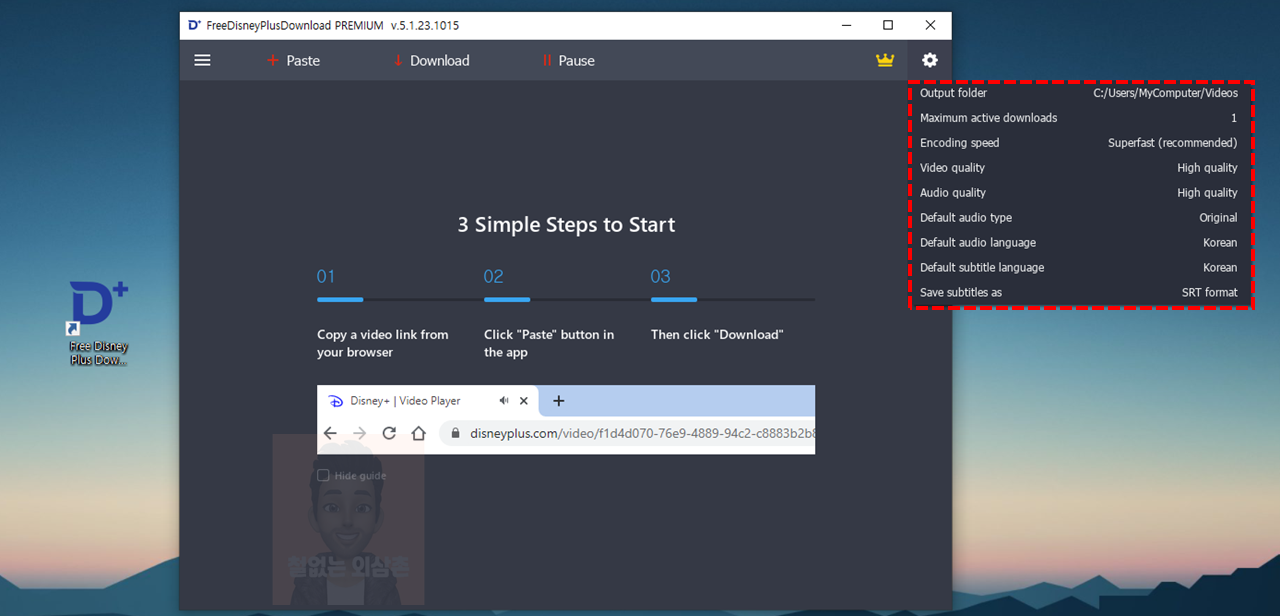Screen dimensions: 1280x616
Task: Open the Encoding speed setting
Action: coord(1079,143)
